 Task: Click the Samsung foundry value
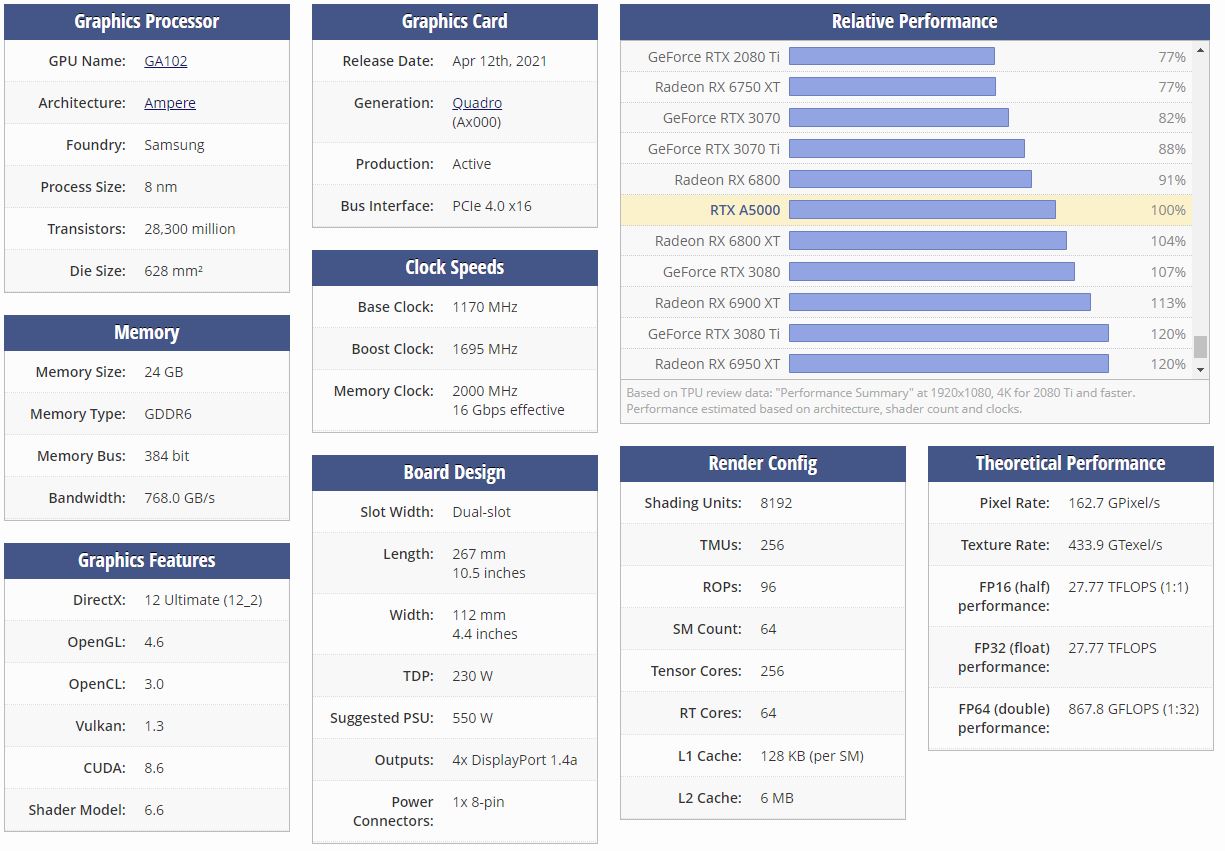(x=174, y=145)
